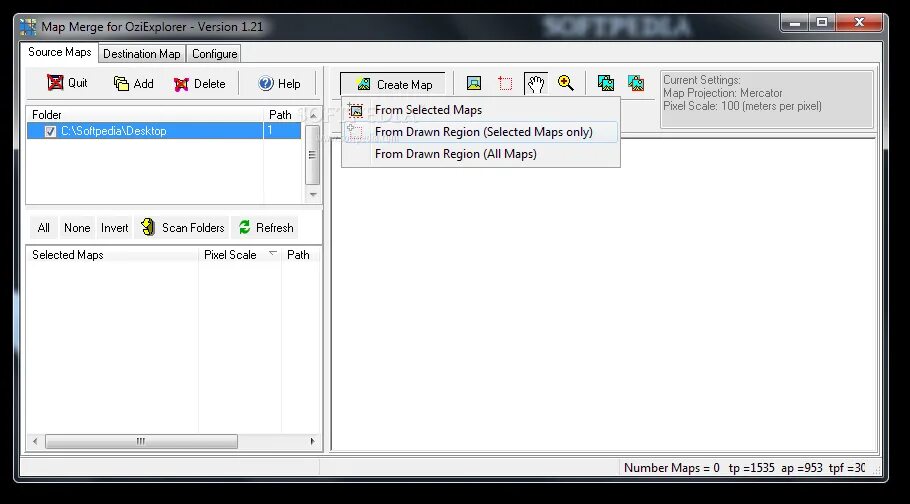
Task: Click the Folder column header
Action: [145, 114]
